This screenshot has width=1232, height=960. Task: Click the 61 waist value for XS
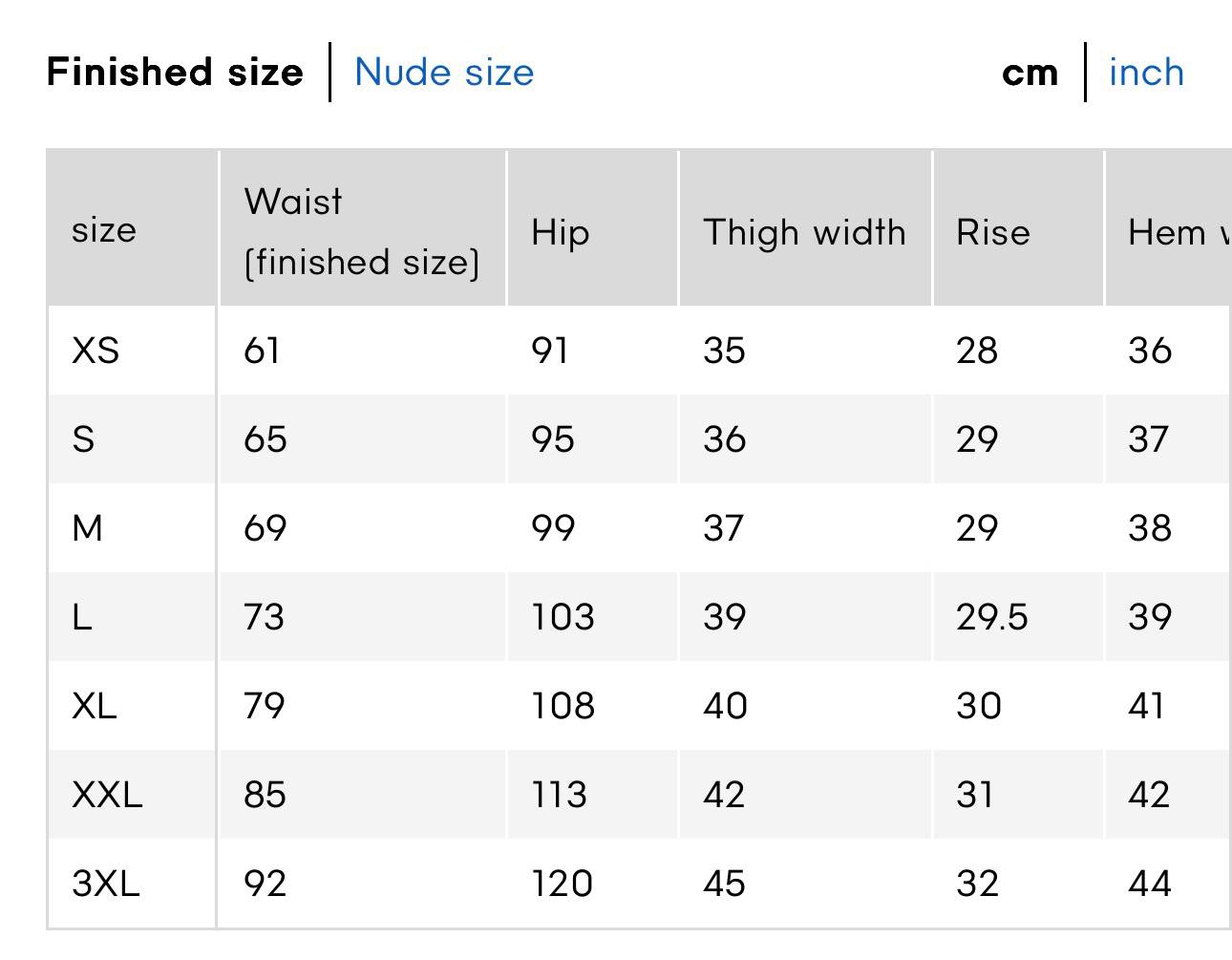pos(262,351)
